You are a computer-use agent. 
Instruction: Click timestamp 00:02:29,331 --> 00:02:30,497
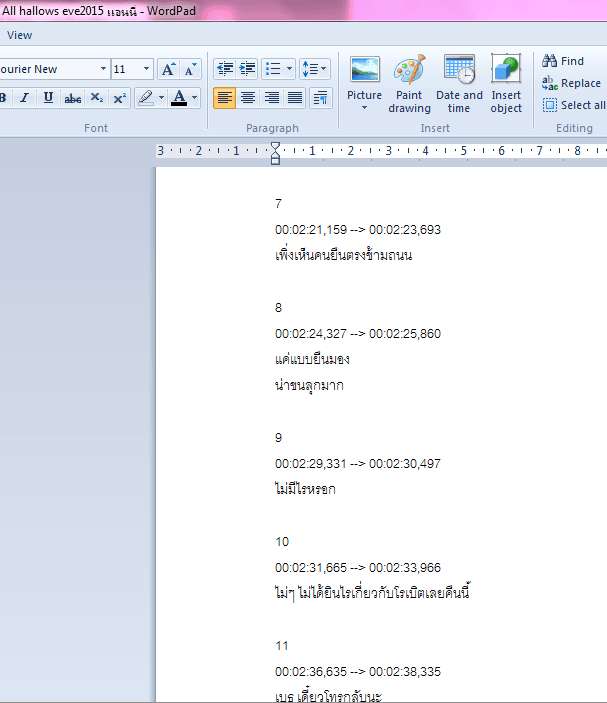[x=358, y=464]
